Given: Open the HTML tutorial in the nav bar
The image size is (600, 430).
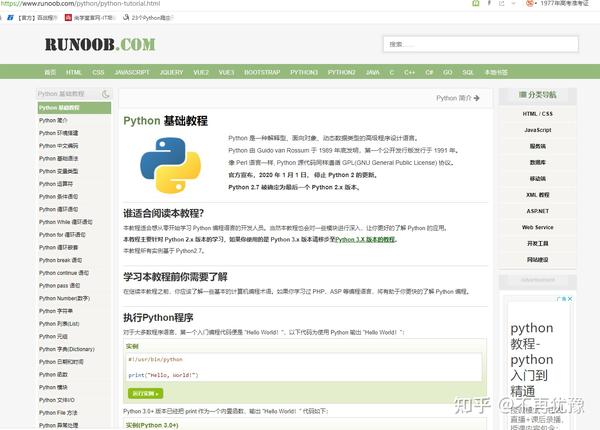Looking at the screenshot, I should pyautogui.click(x=73, y=72).
